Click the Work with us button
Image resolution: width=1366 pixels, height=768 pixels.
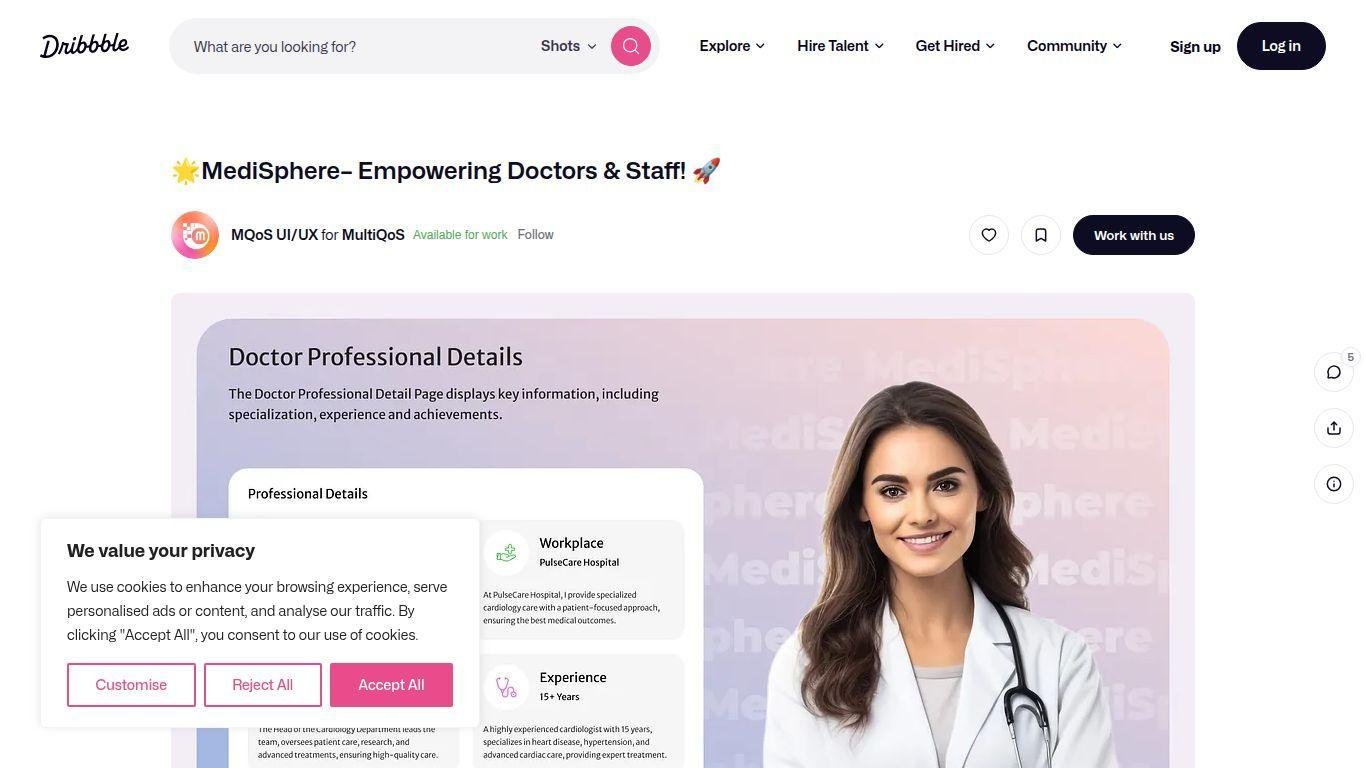click(1134, 235)
